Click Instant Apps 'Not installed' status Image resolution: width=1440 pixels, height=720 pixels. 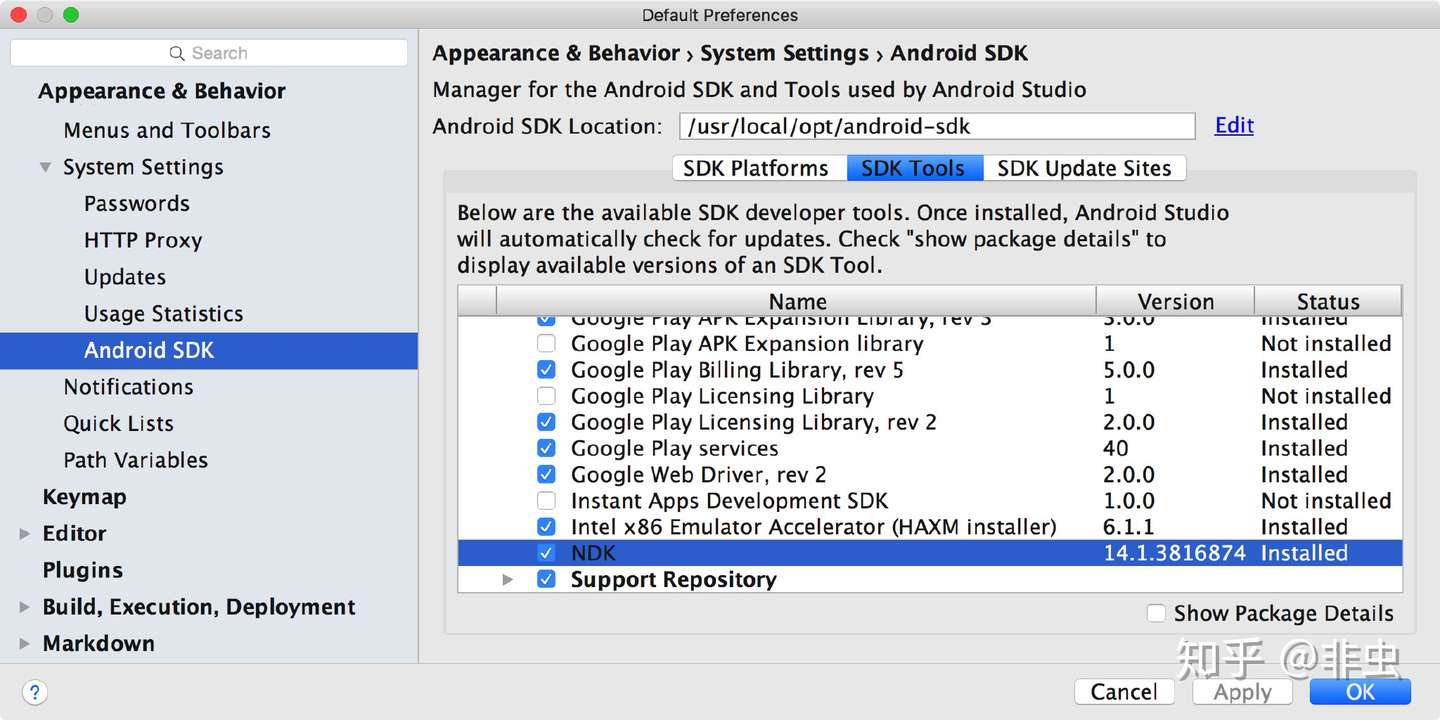click(1326, 500)
